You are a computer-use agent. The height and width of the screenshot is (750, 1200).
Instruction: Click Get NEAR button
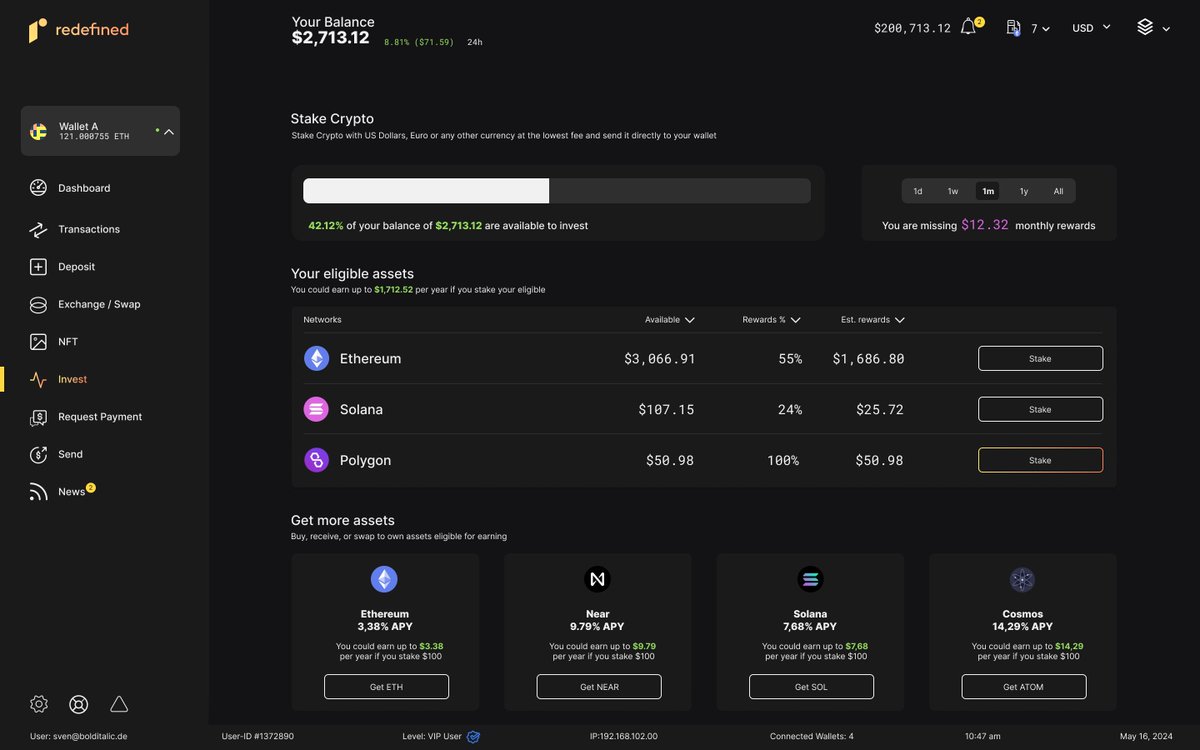point(599,687)
